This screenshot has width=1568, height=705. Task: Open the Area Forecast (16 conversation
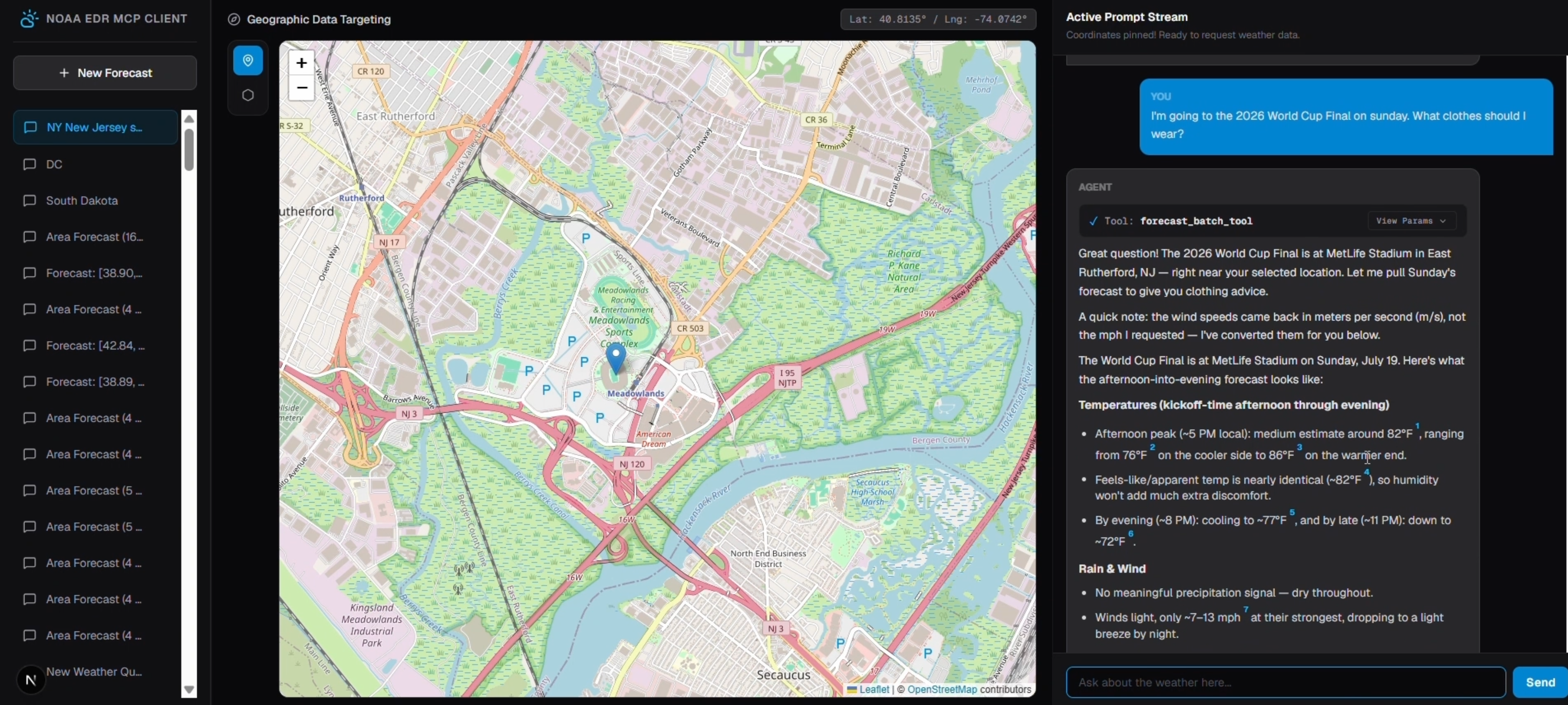[x=96, y=237]
